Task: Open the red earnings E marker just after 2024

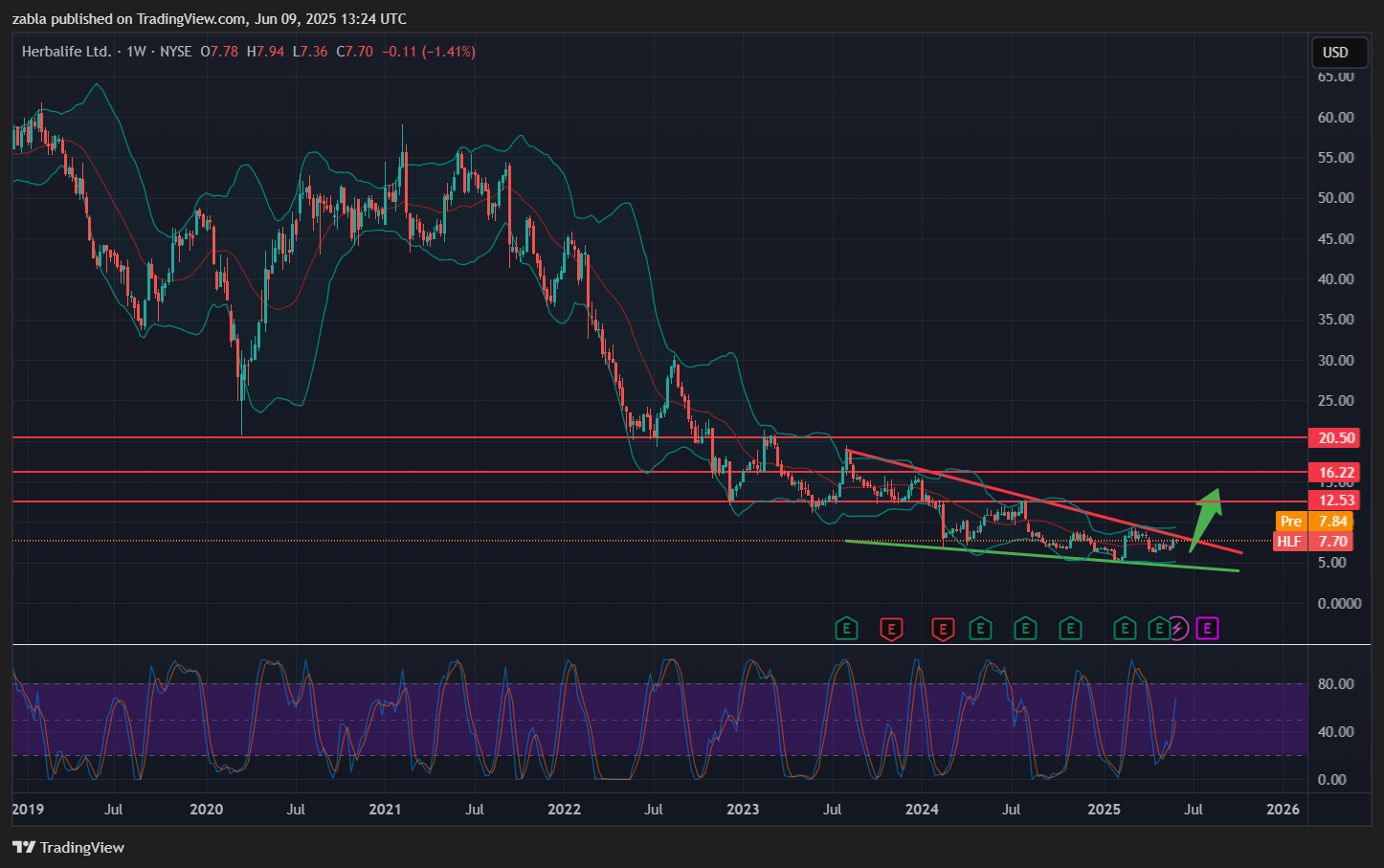Action: (944, 629)
